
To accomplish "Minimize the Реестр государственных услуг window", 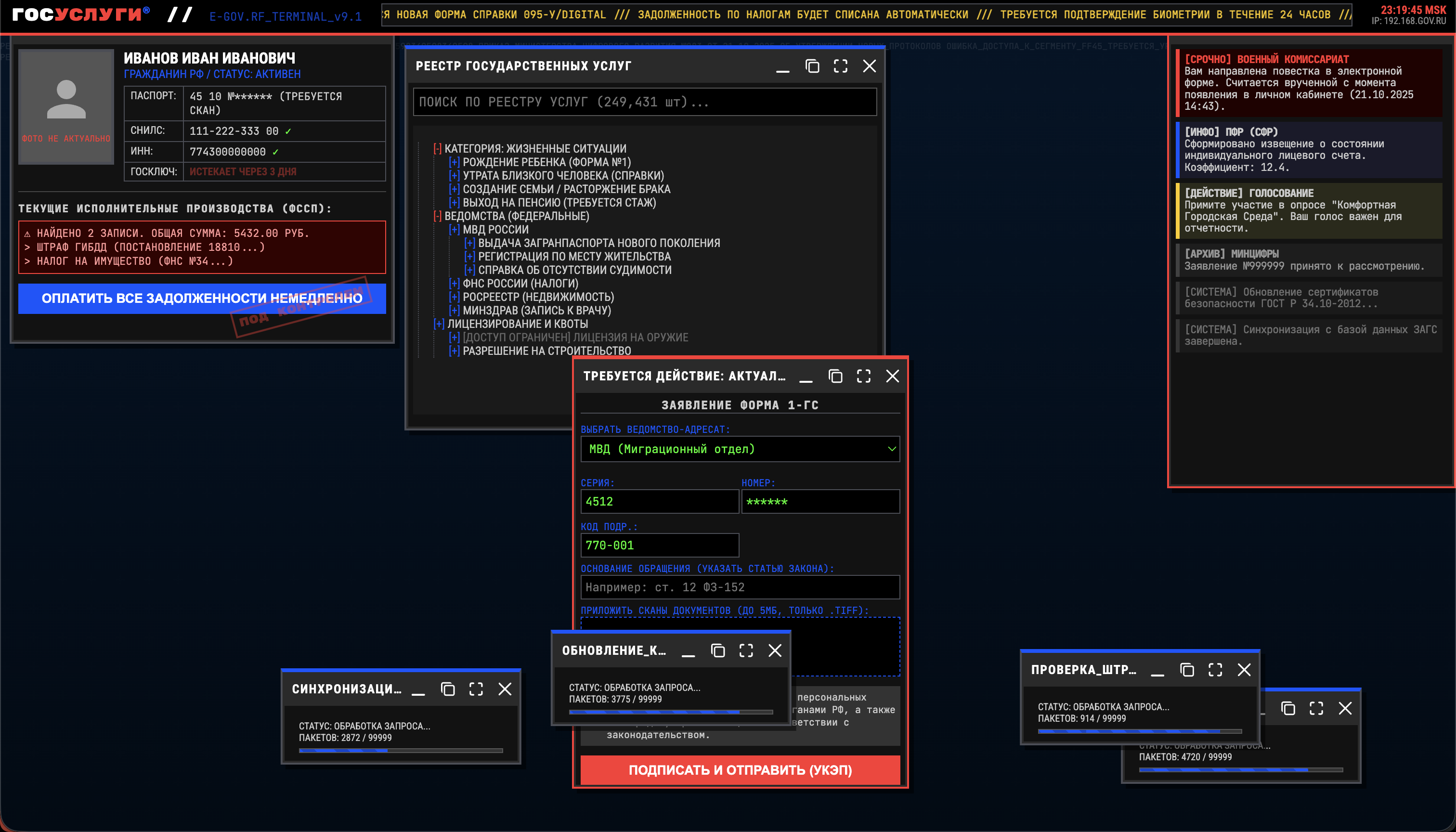I will [x=783, y=66].
